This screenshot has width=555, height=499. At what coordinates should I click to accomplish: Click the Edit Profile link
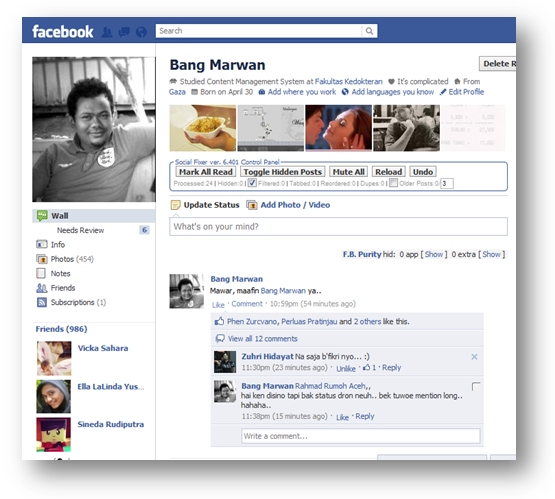[466, 92]
